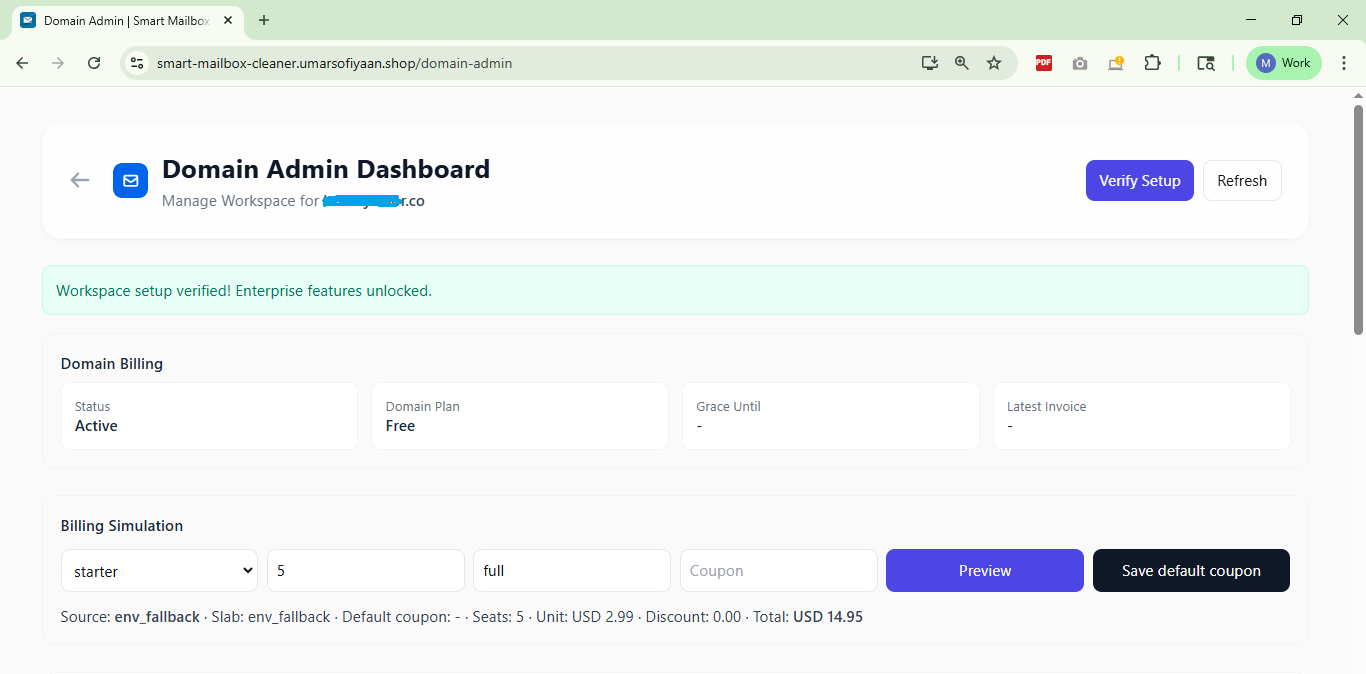Click the Latest Invoice card
The height and width of the screenshot is (674, 1366).
pyautogui.click(x=1141, y=416)
